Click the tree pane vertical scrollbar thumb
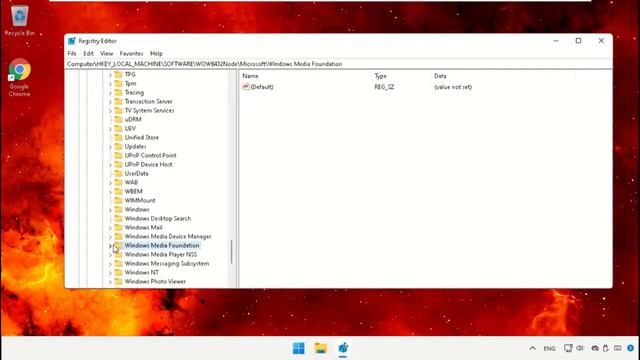The height and width of the screenshot is (360, 640). 231,252
